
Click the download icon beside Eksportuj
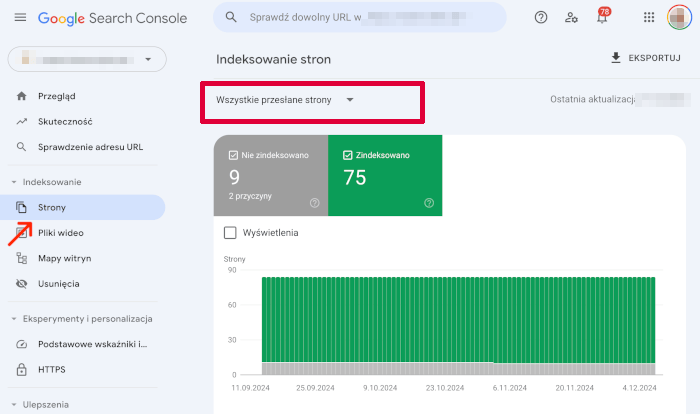616,58
